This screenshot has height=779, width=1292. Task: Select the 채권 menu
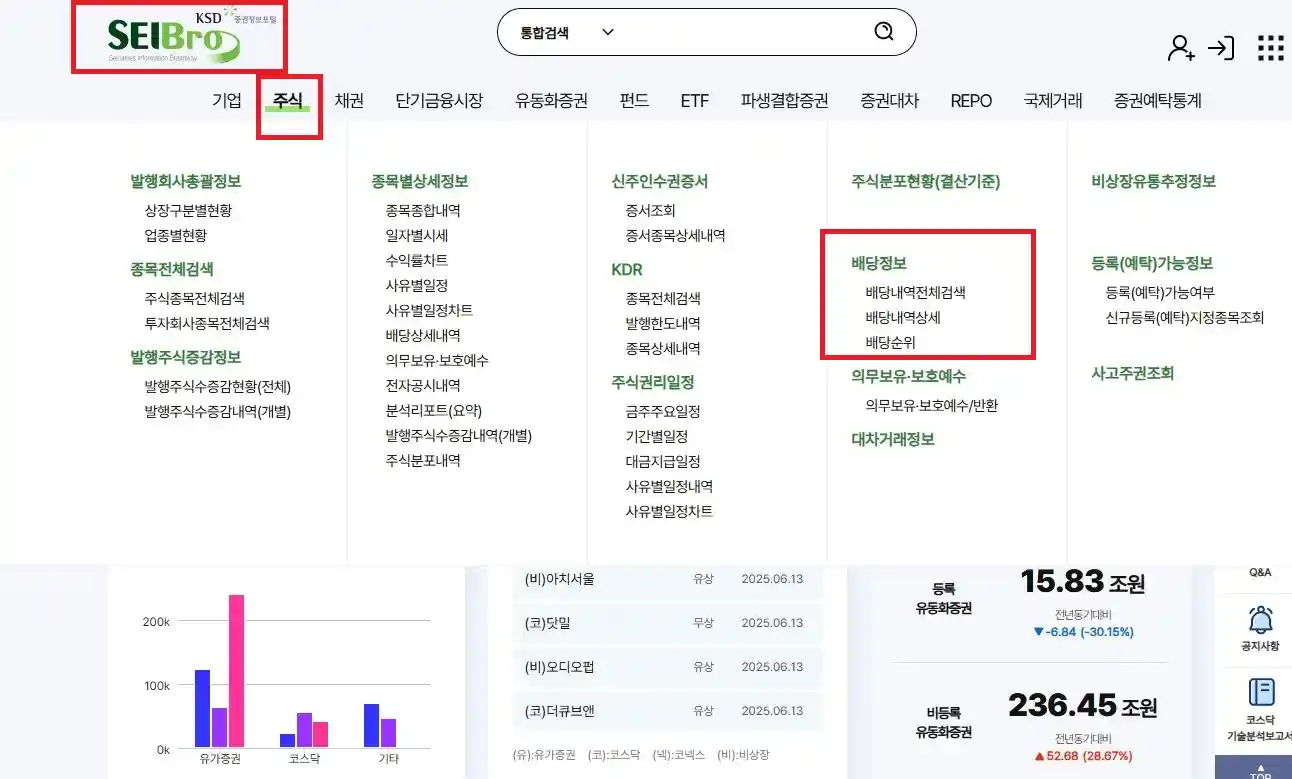349,100
